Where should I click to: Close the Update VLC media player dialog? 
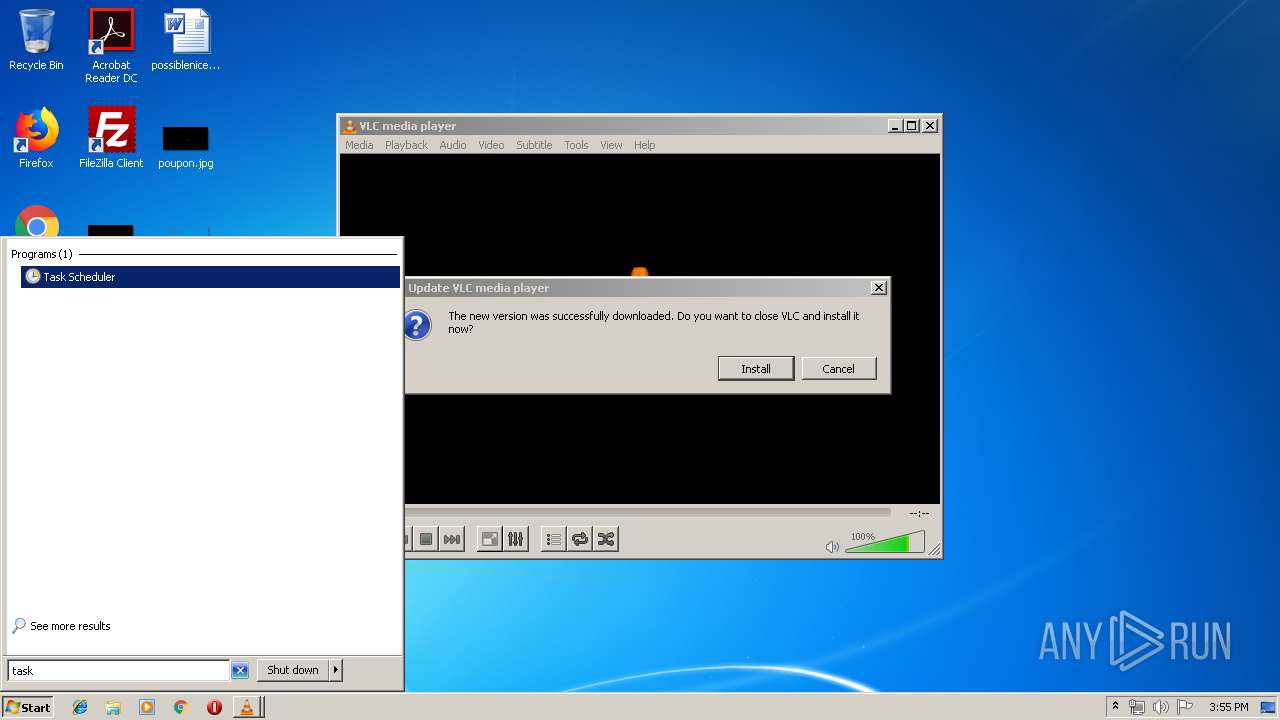coord(878,288)
